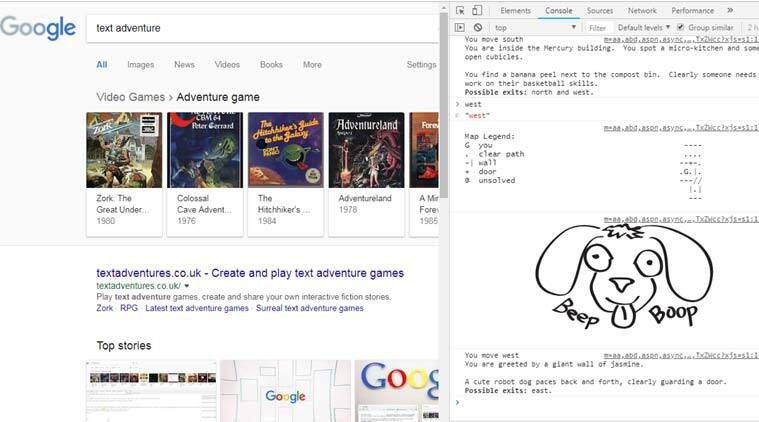The width and height of the screenshot is (759, 422).
Task: Select the Images search tab
Action: (x=140, y=65)
